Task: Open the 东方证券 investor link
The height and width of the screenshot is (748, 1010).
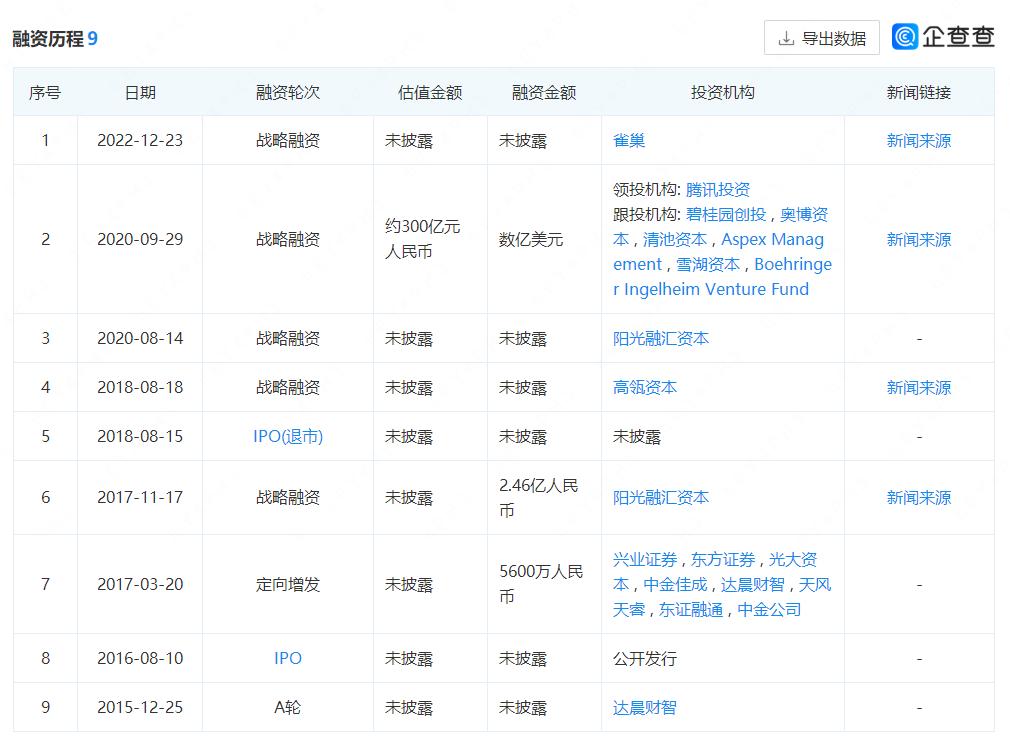Action: click(x=723, y=559)
